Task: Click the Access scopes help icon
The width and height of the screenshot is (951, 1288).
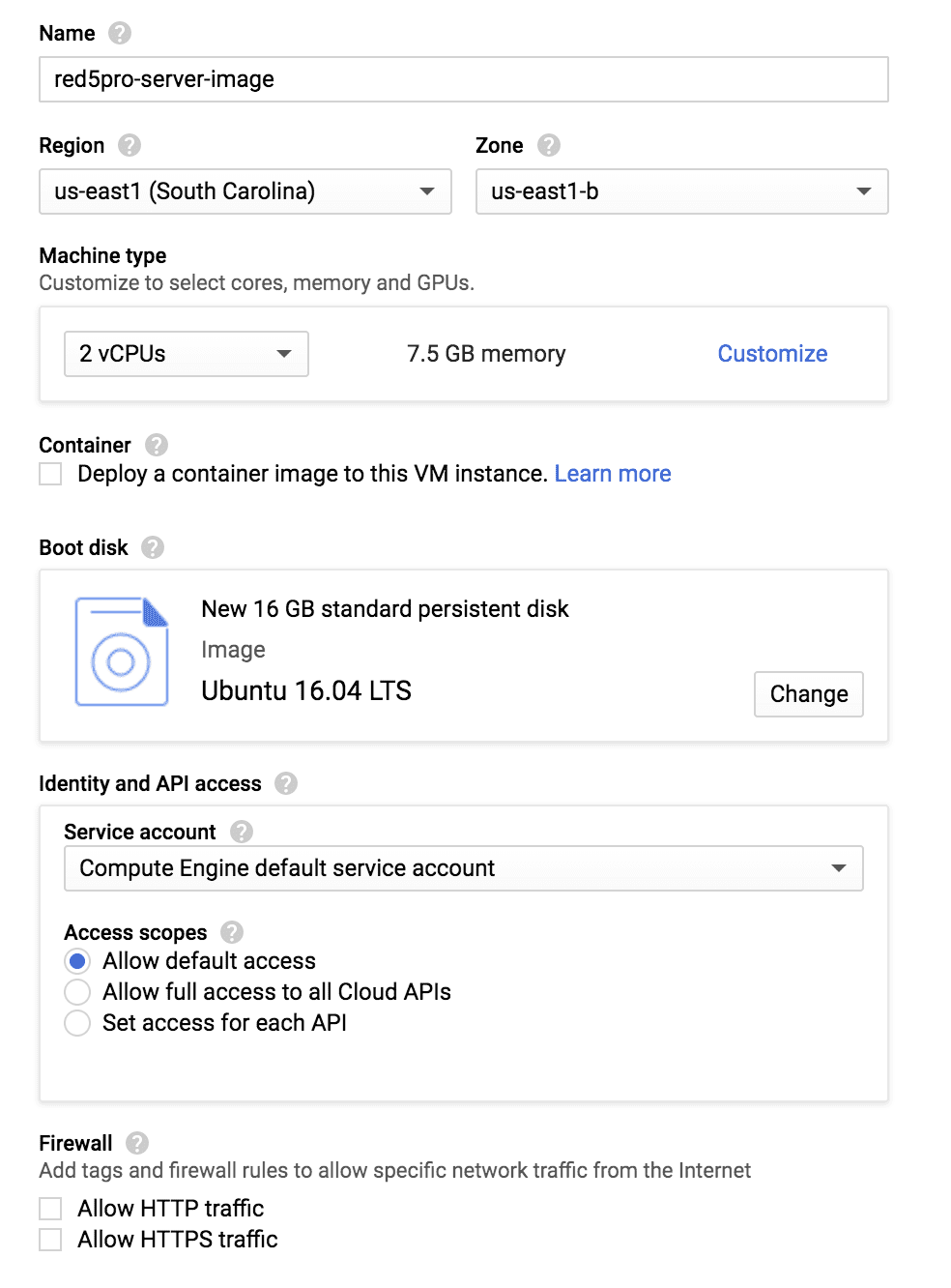Action: (232, 932)
